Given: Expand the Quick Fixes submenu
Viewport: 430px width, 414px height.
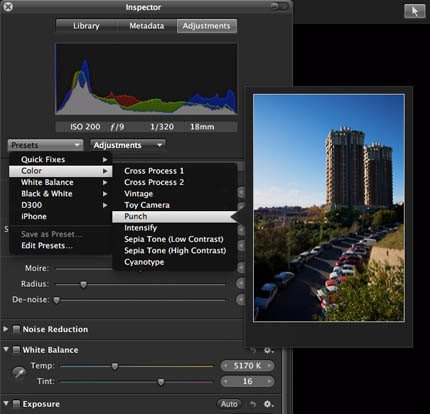Looking at the screenshot, I should click(x=61, y=159).
